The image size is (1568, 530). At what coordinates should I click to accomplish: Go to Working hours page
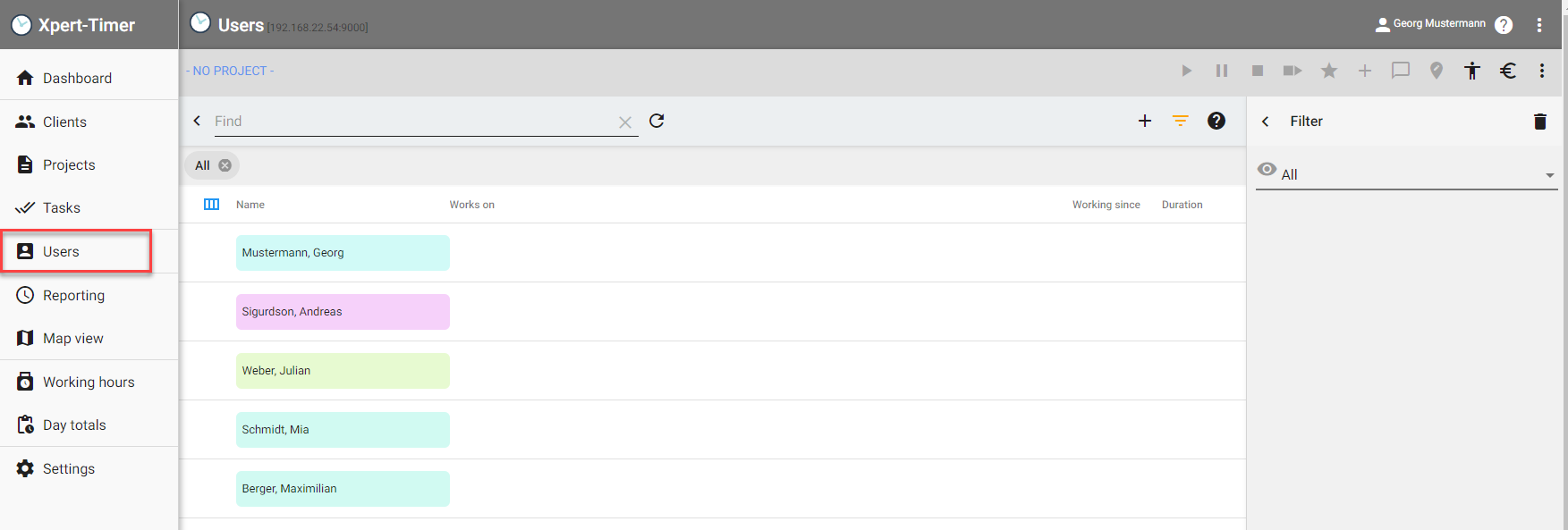point(89,382)
